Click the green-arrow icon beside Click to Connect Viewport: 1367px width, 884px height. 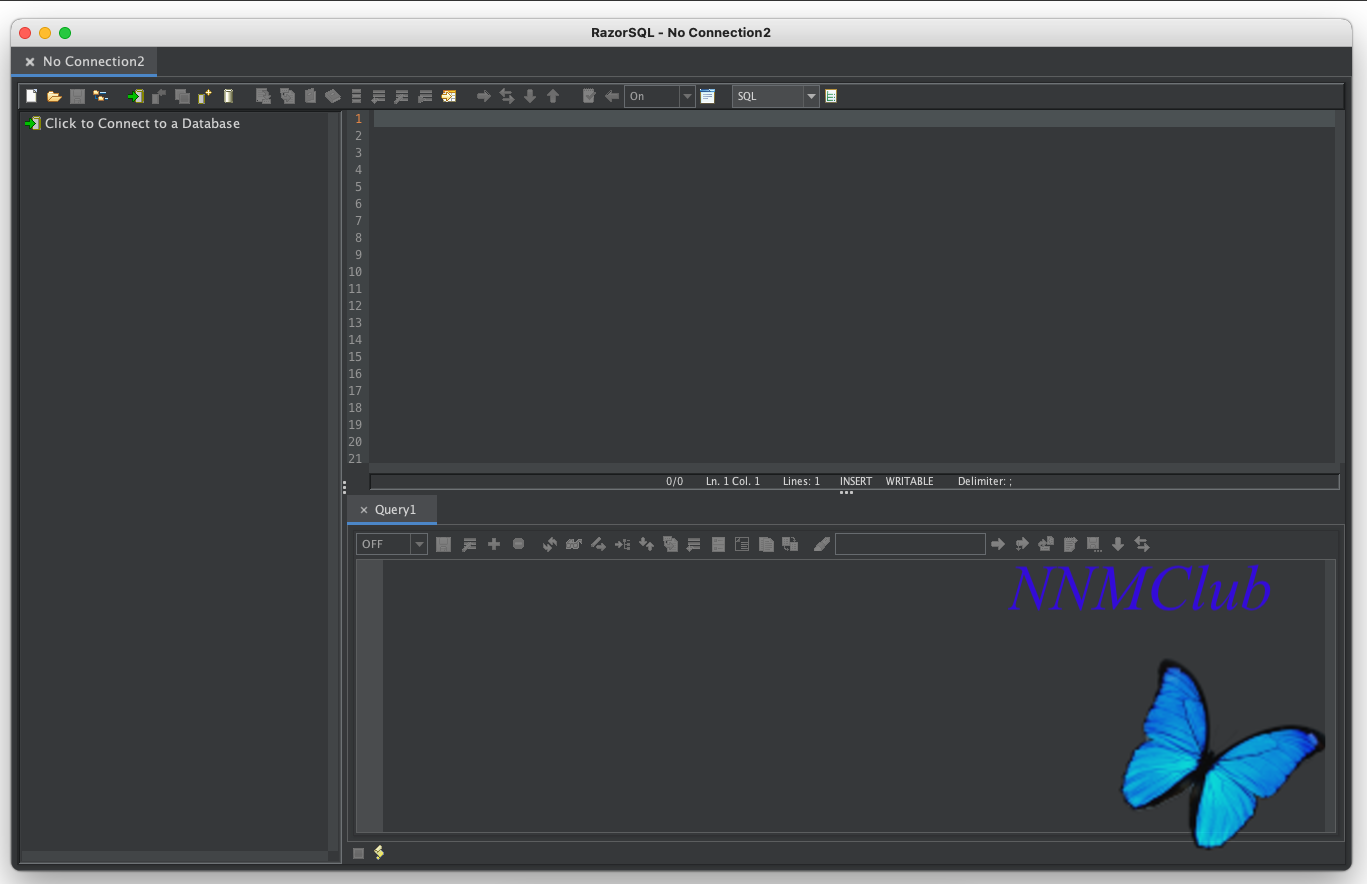click(33, 123)
